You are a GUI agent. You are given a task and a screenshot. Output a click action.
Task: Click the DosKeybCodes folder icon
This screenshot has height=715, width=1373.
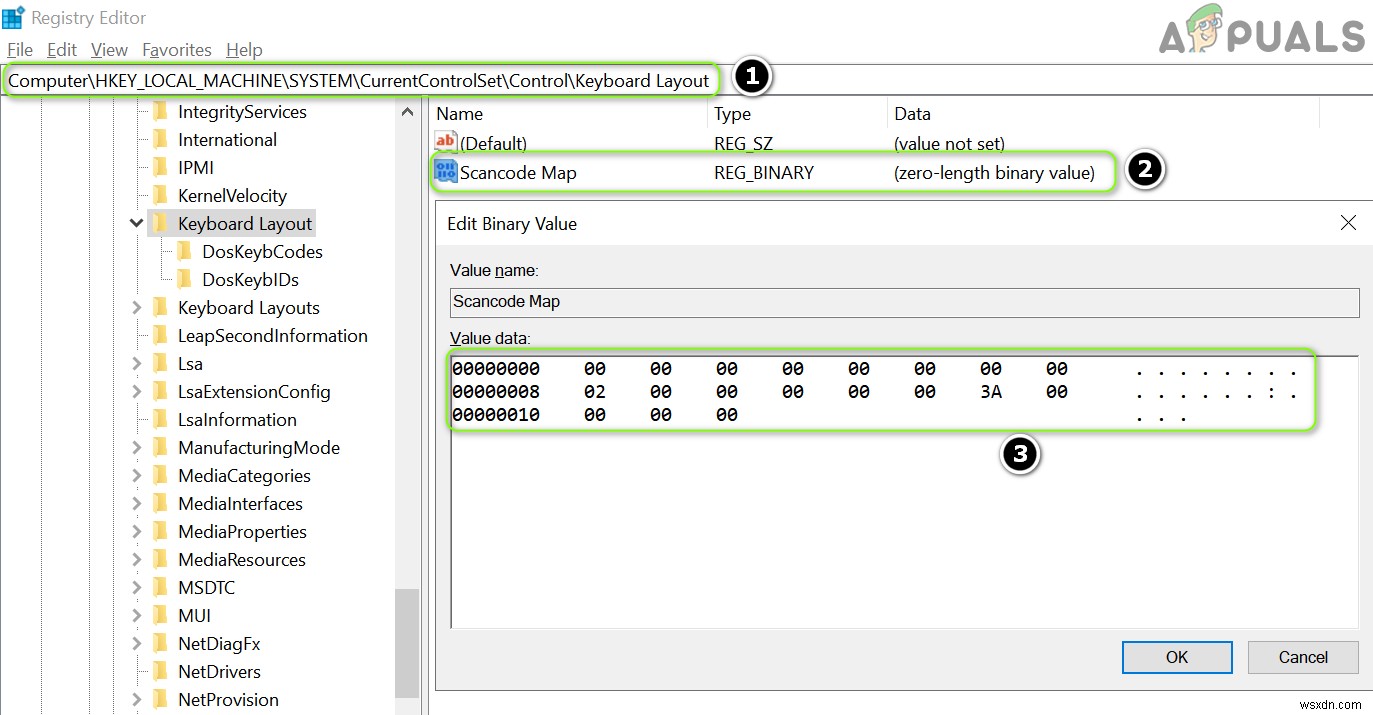(185, 252)
